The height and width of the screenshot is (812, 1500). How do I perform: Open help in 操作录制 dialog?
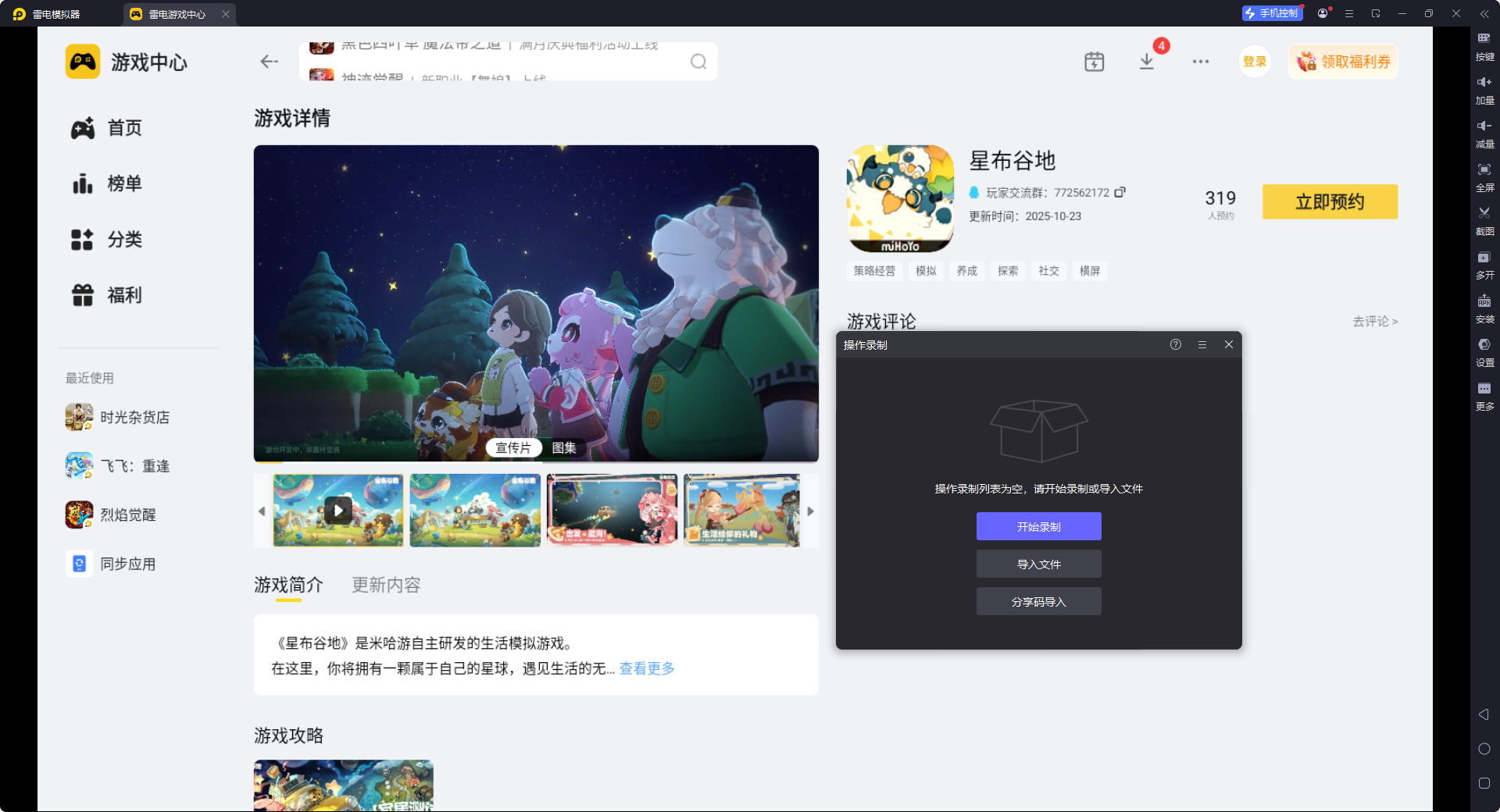pos(1176,344)
